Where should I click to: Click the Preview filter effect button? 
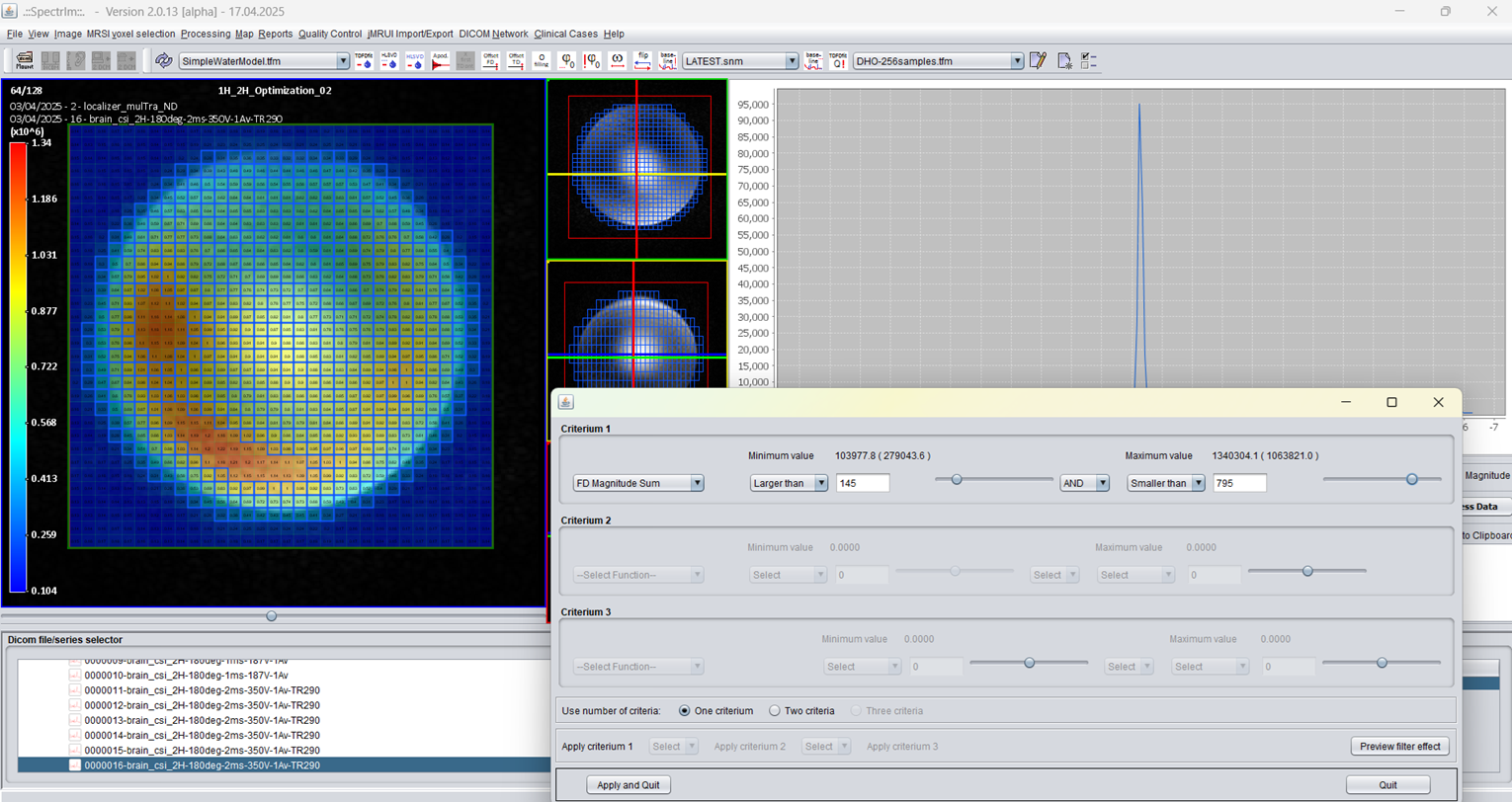coord(1399,747)
